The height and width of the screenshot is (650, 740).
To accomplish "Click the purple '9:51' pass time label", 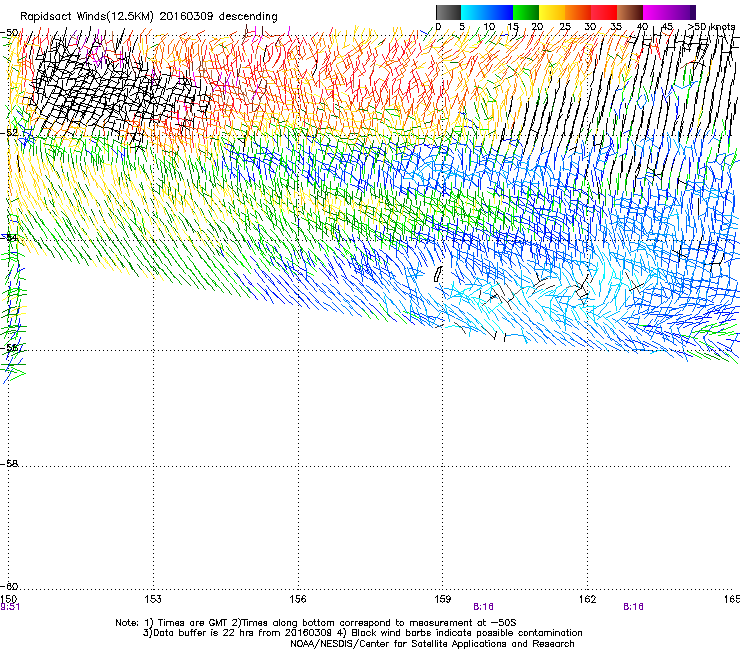I will (x=10, y=607).
